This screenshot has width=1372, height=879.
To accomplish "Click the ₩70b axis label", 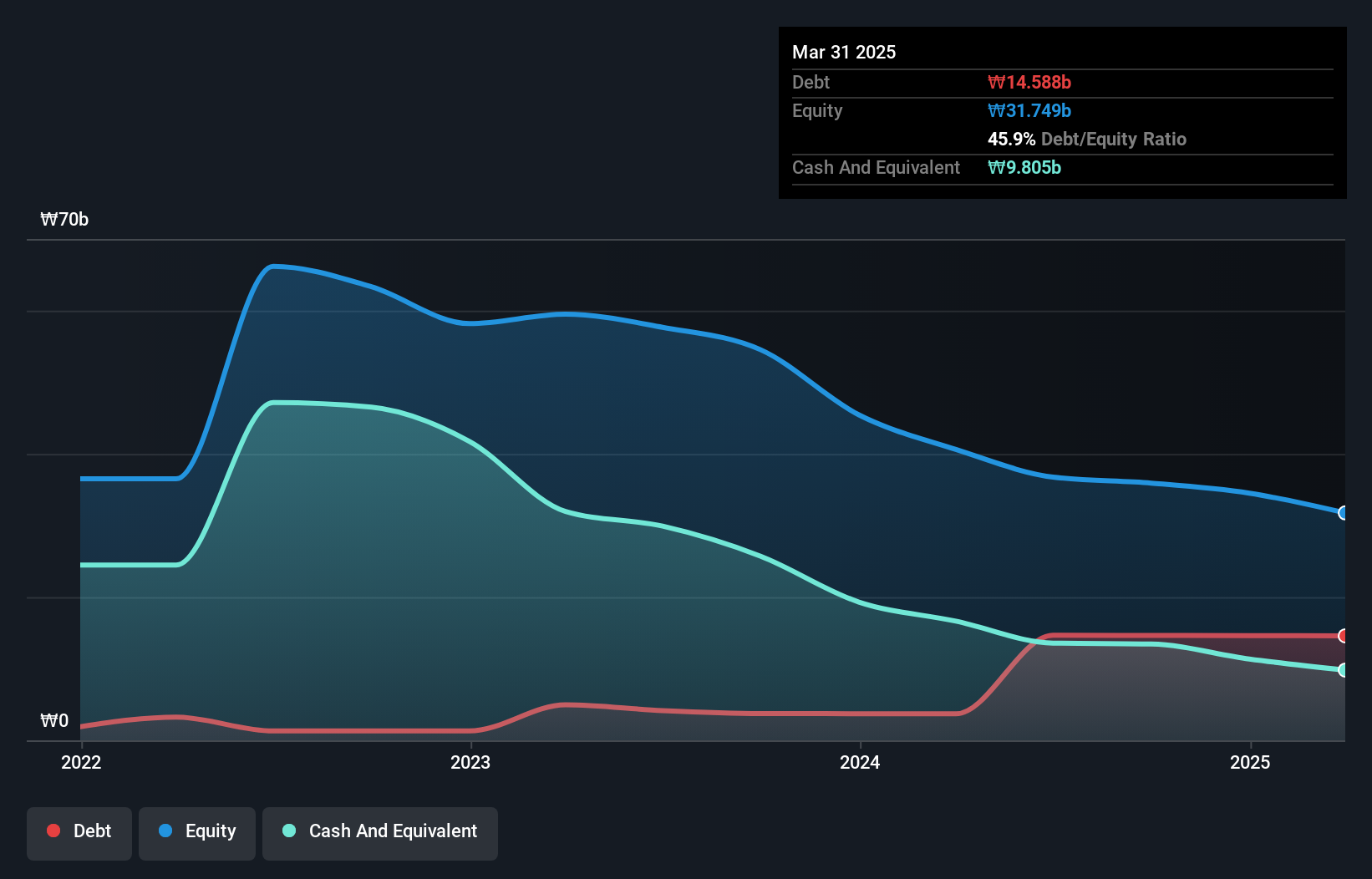I will point(64,219).
